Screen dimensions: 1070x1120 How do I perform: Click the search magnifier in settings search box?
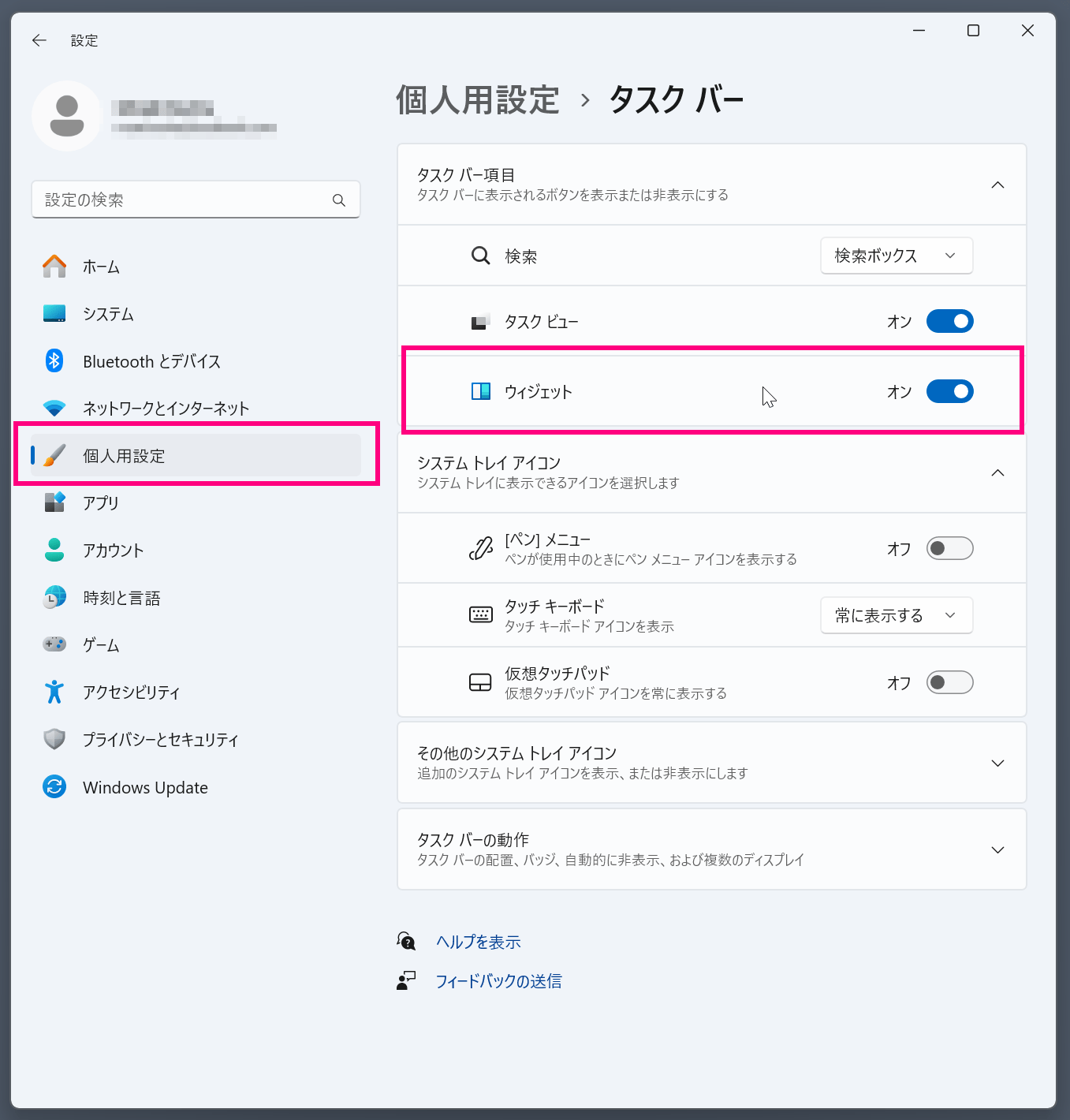339,200
